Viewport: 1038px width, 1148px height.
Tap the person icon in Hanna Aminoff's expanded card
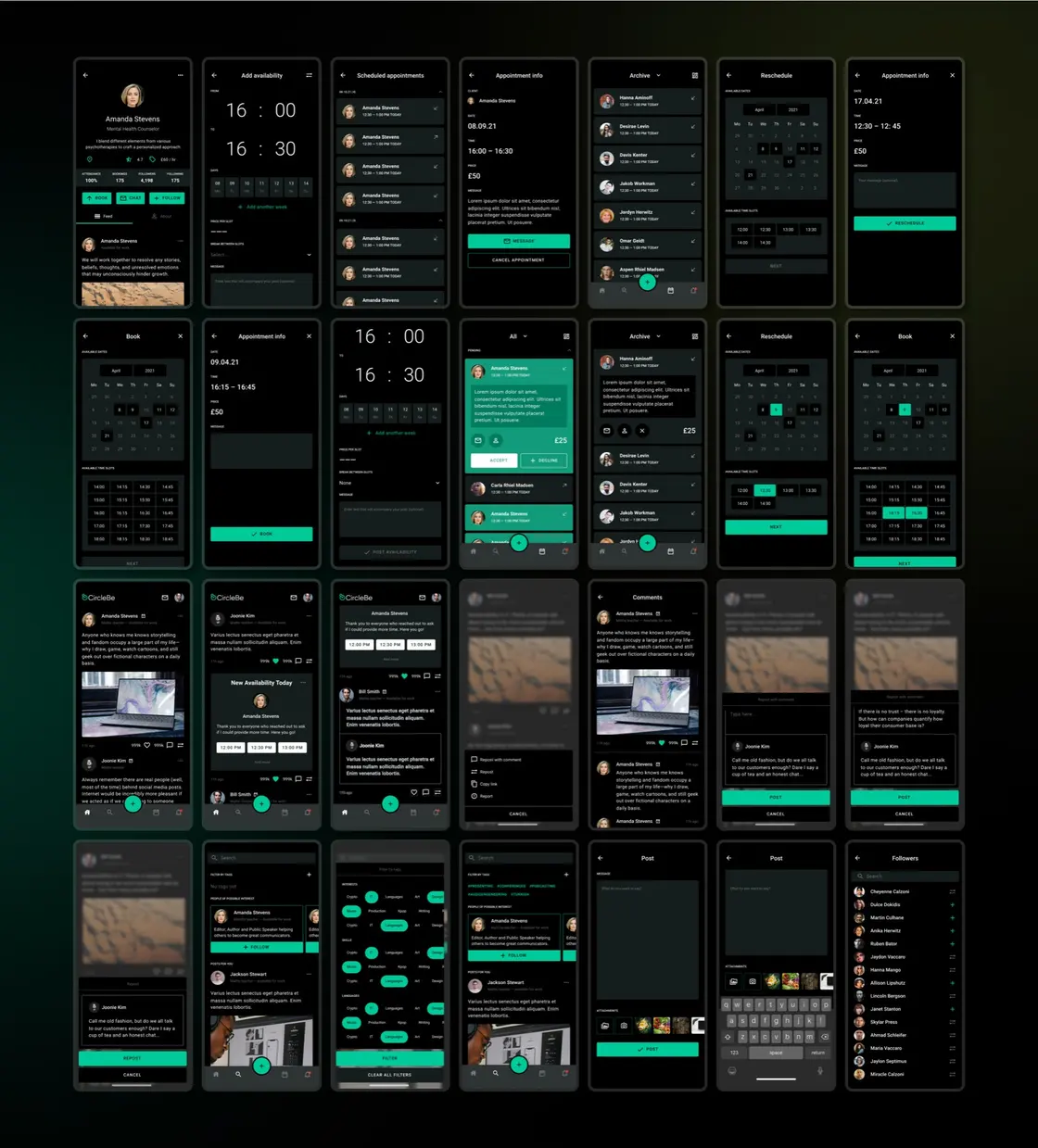click(625, 431)
